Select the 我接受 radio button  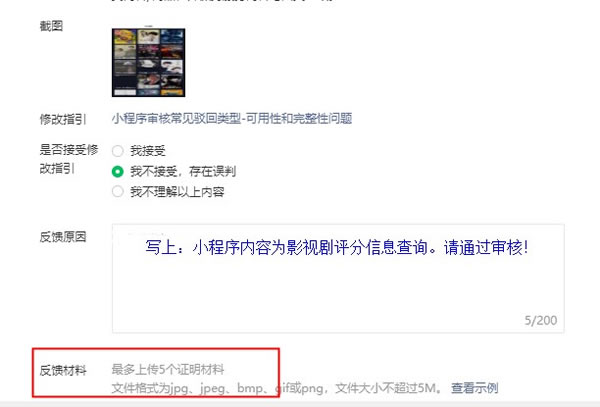coord(117,151)
